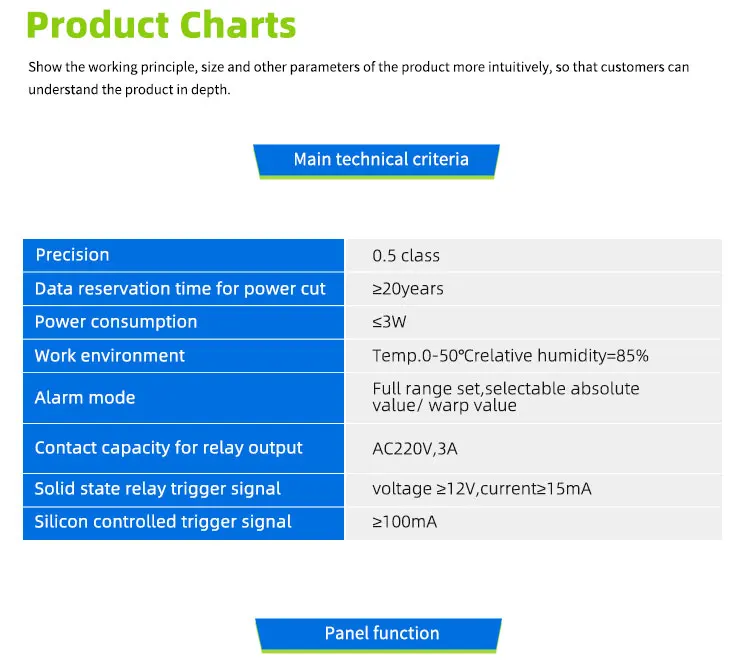Select Data reservation time for power cut
This screenshot has width=750, height=668.
point(180,289)
